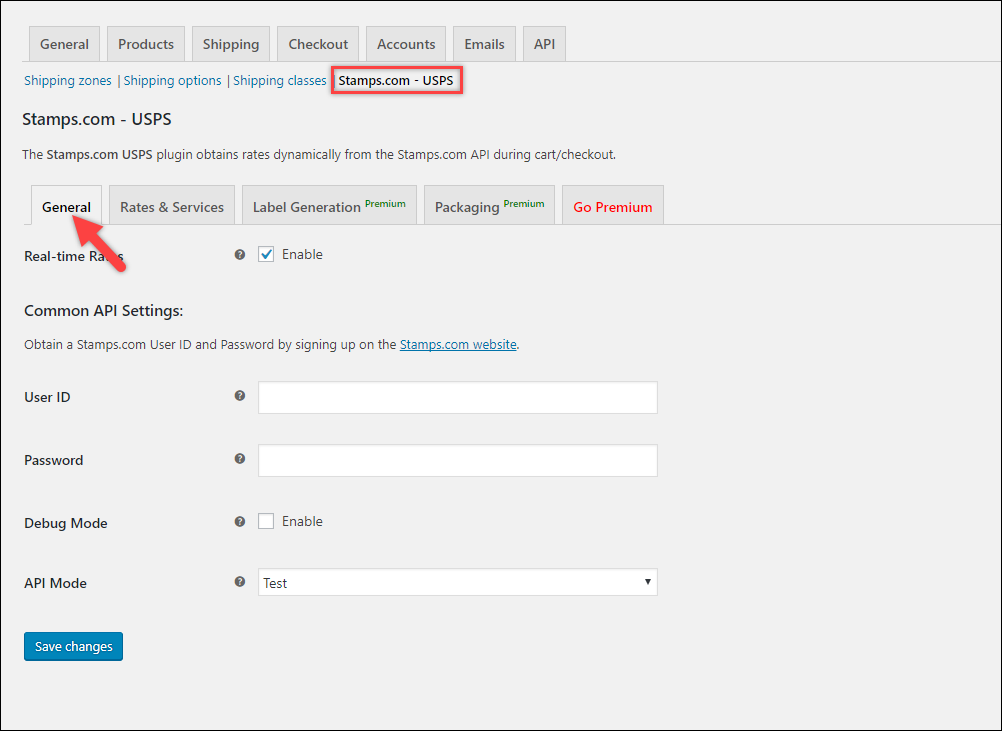Go to Shipping options link
Viewport: 1002px width, 731px height.
173,81
